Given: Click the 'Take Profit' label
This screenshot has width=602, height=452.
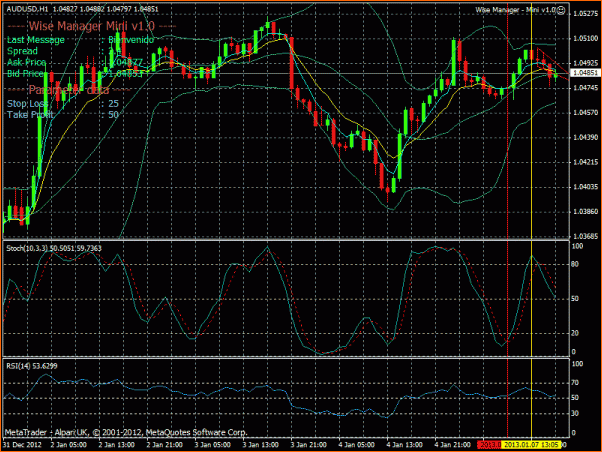Looking at the screenshot, I should [30, 115].
